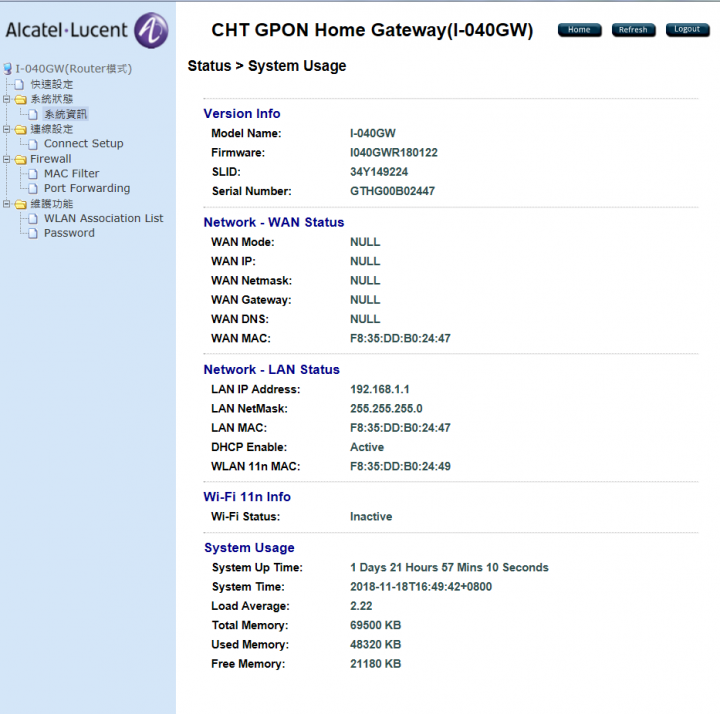Click the 維護功能 folder icon
This screenshot has width=720, height=714.
click(x=20, y=204)
